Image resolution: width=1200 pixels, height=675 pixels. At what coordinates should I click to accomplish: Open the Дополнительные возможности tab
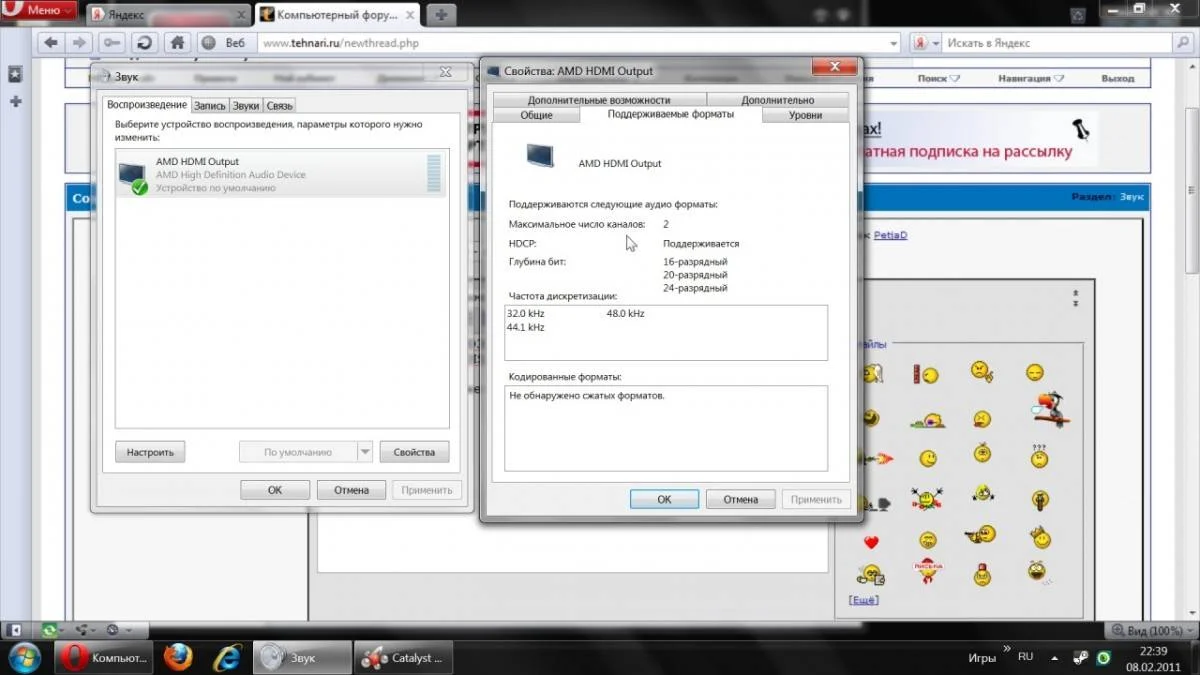coord(599,100)
